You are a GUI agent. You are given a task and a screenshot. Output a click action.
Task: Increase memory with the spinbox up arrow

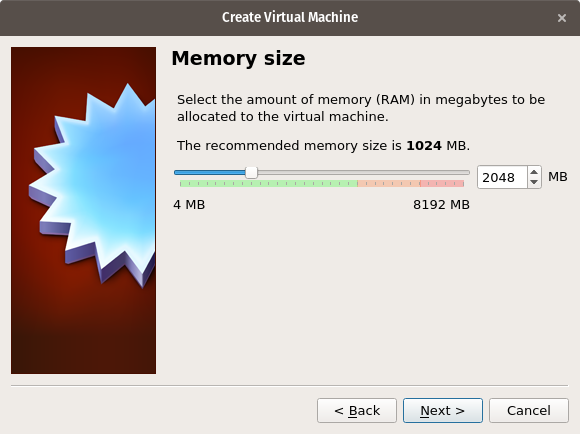[534, 172]
